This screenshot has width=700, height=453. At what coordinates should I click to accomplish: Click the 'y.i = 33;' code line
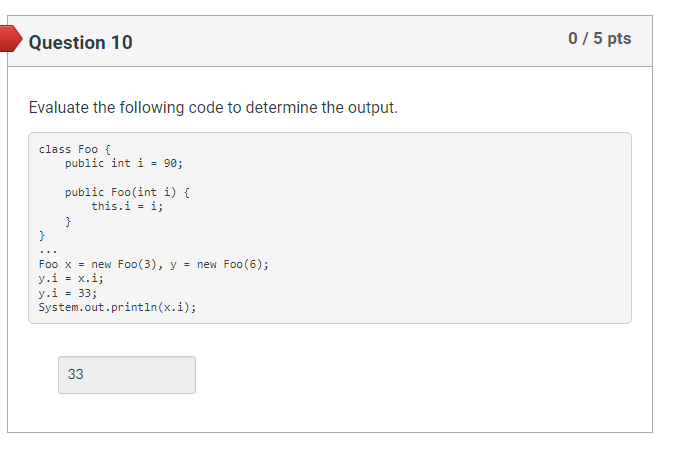pos(67,293)
